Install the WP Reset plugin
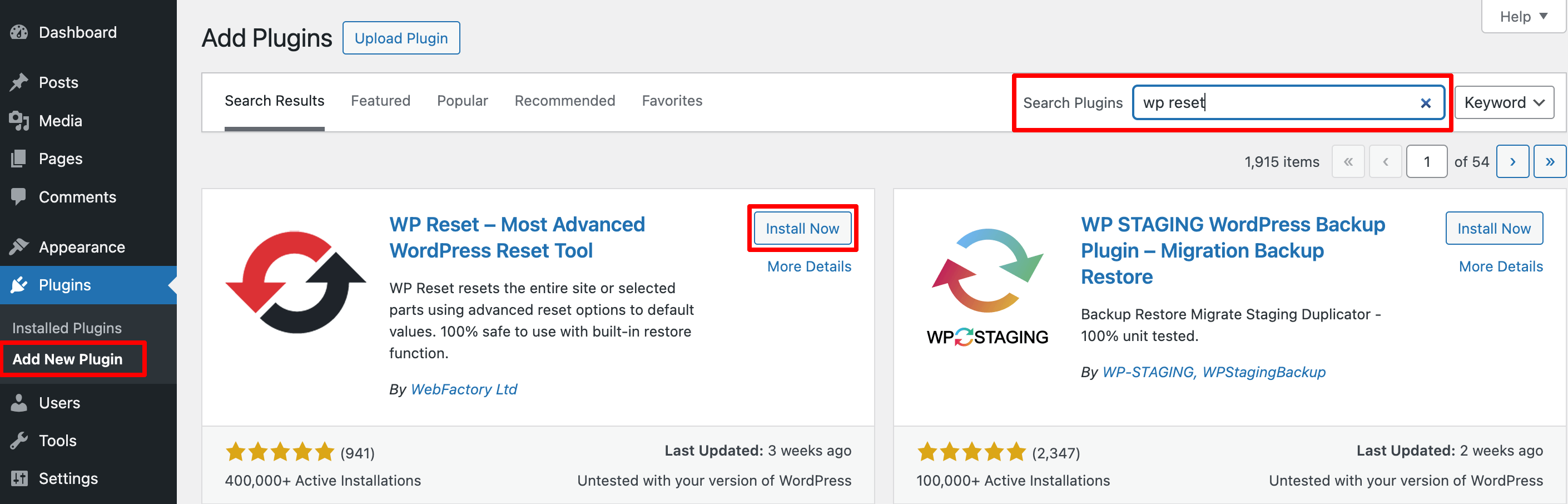The image size is (1568, 504). tap(802, 228)
